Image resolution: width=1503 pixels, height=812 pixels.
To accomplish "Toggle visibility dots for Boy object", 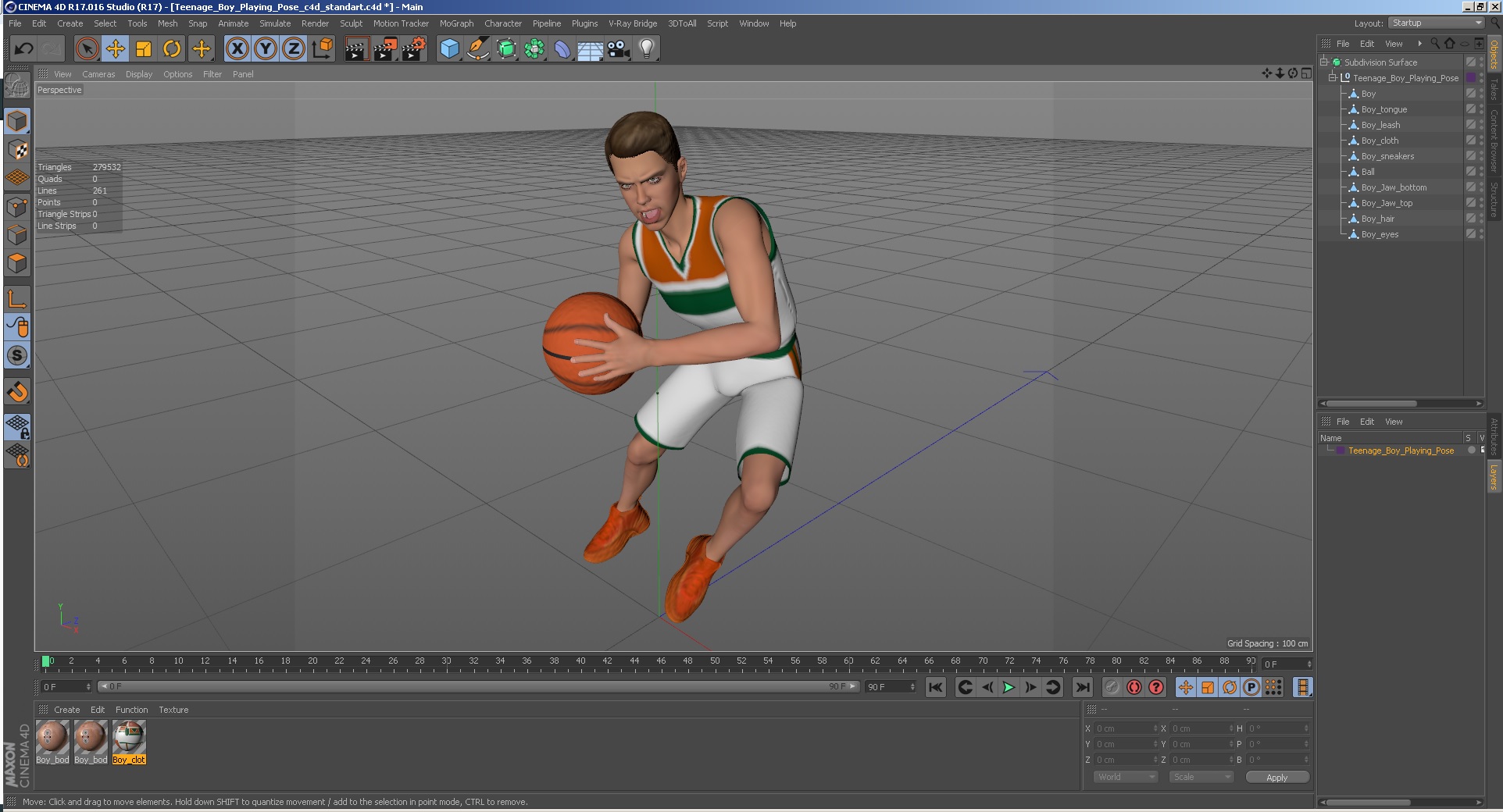I will click(1481, 94).
